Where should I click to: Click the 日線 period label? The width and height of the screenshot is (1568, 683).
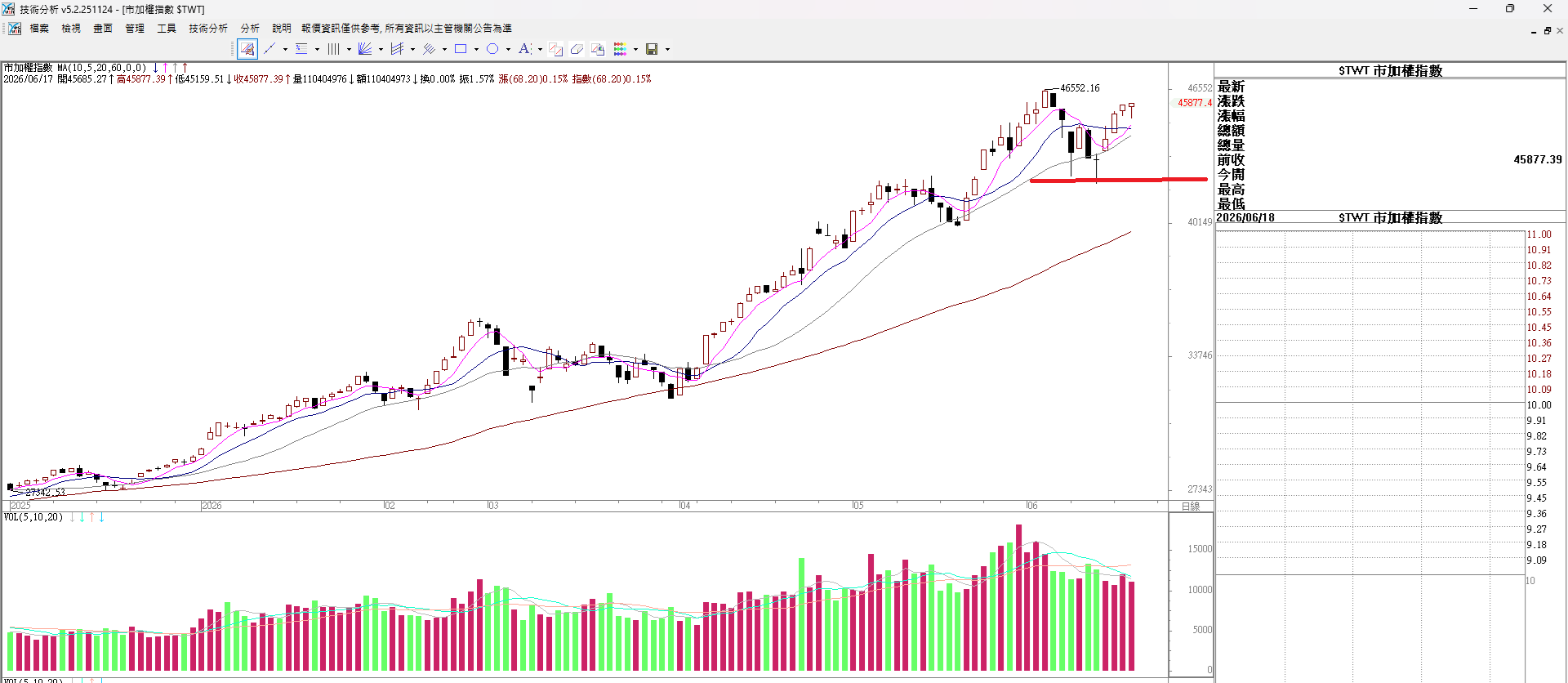coord(1191,507)
